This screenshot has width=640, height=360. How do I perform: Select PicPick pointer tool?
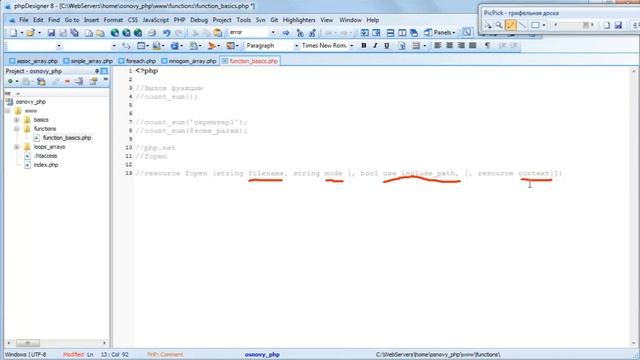coord(488,25)
